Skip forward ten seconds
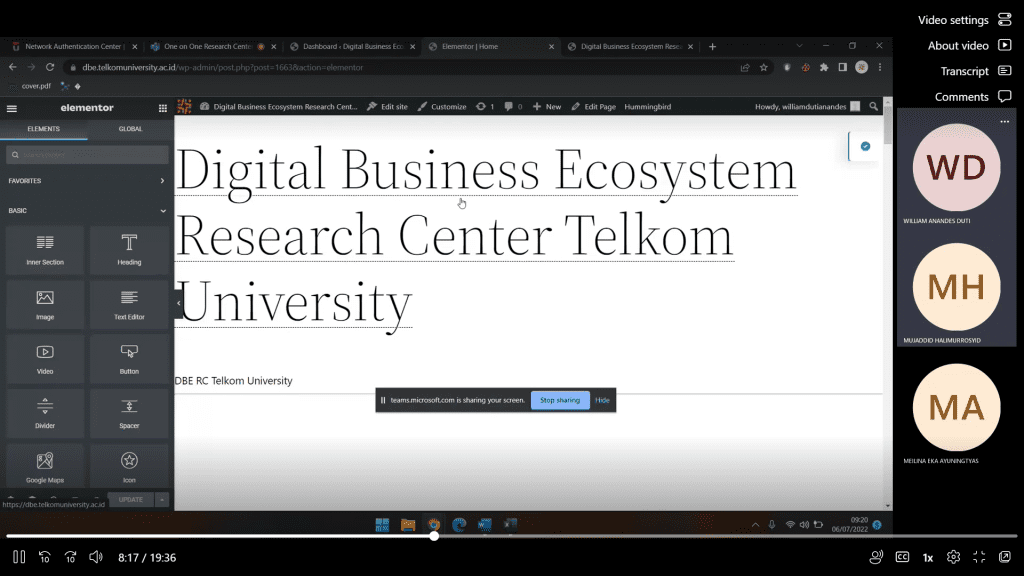Viewport: 1024px width, 576px height. [71, 557]
